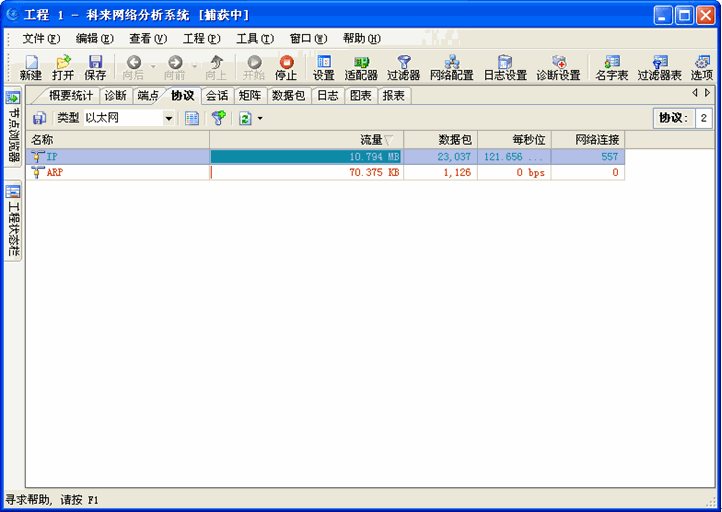Click the IP traffic bar 10.794 MB

306,157
